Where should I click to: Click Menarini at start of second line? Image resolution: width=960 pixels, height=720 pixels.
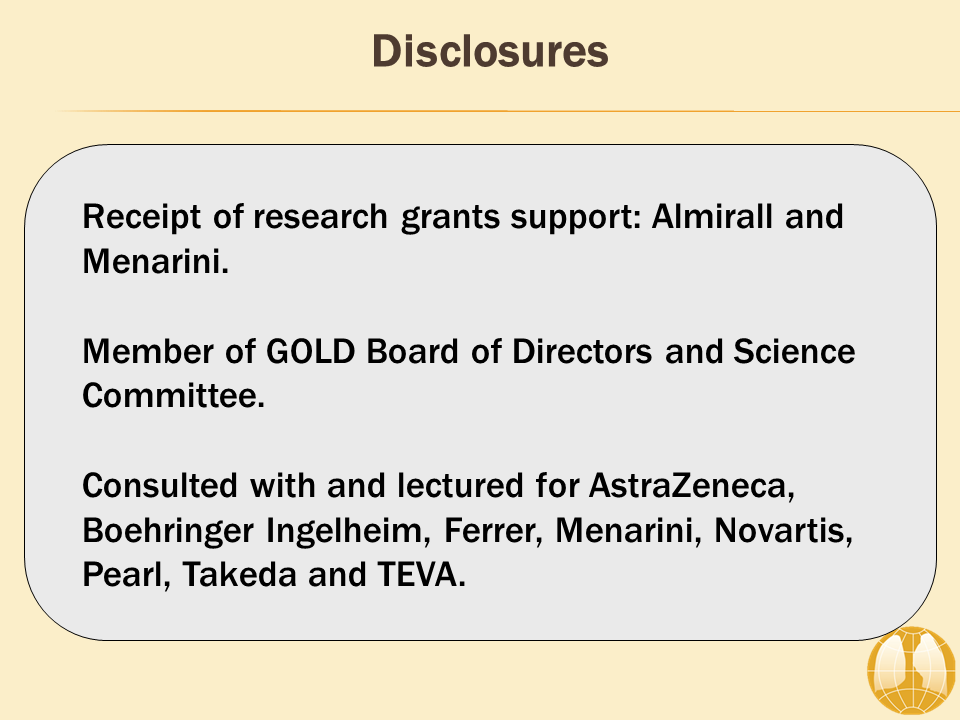point(156,261)
